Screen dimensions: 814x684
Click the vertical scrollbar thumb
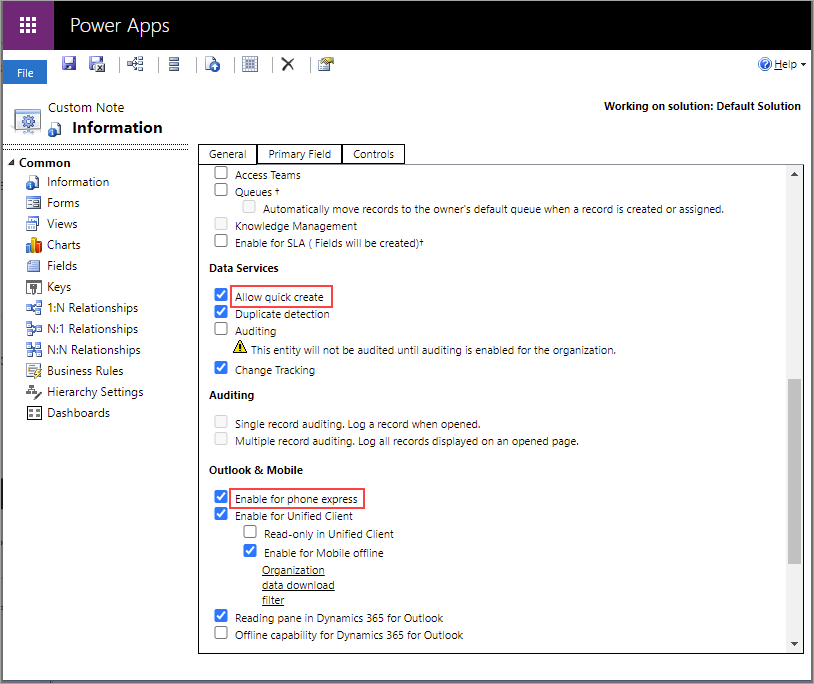795,470
